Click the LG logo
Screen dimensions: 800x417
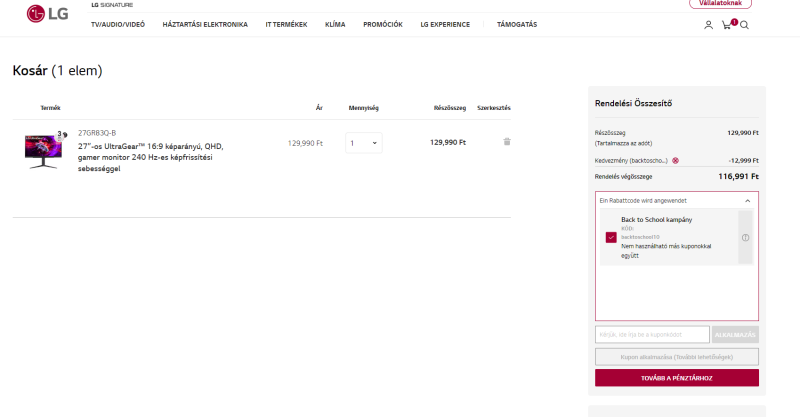pyautogui.click(x=47, y=14)
